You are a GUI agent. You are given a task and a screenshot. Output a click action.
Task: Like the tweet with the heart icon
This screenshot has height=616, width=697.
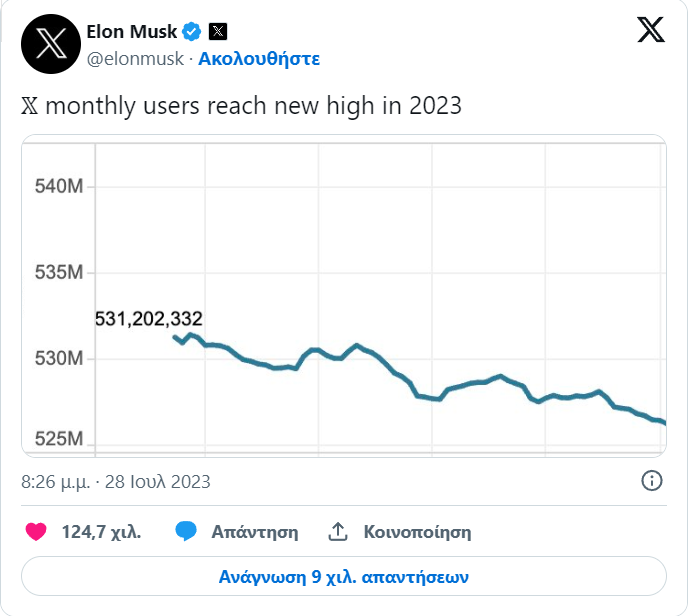[36, 531]
